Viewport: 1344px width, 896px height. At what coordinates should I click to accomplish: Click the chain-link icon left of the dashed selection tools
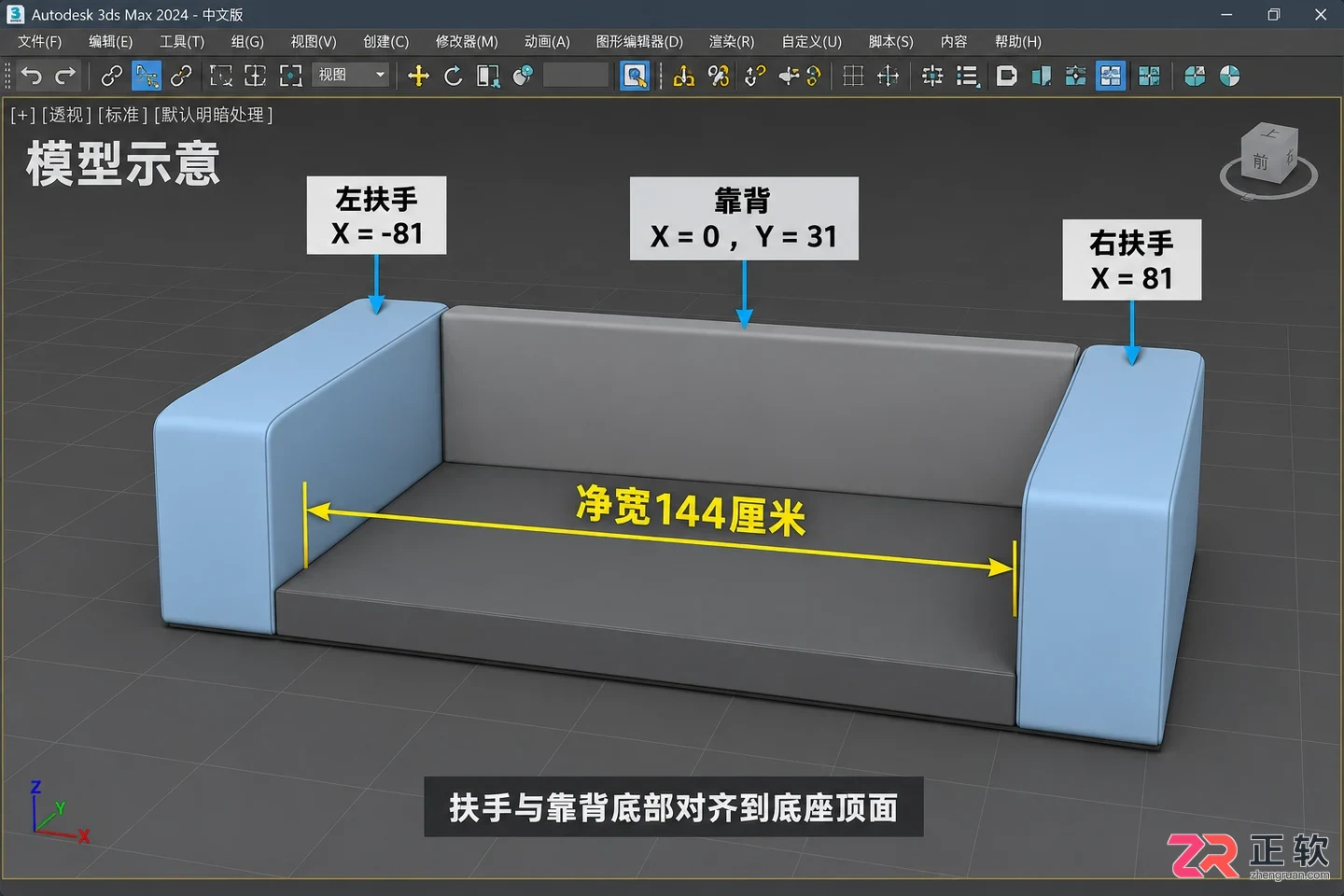pos(181,76)
